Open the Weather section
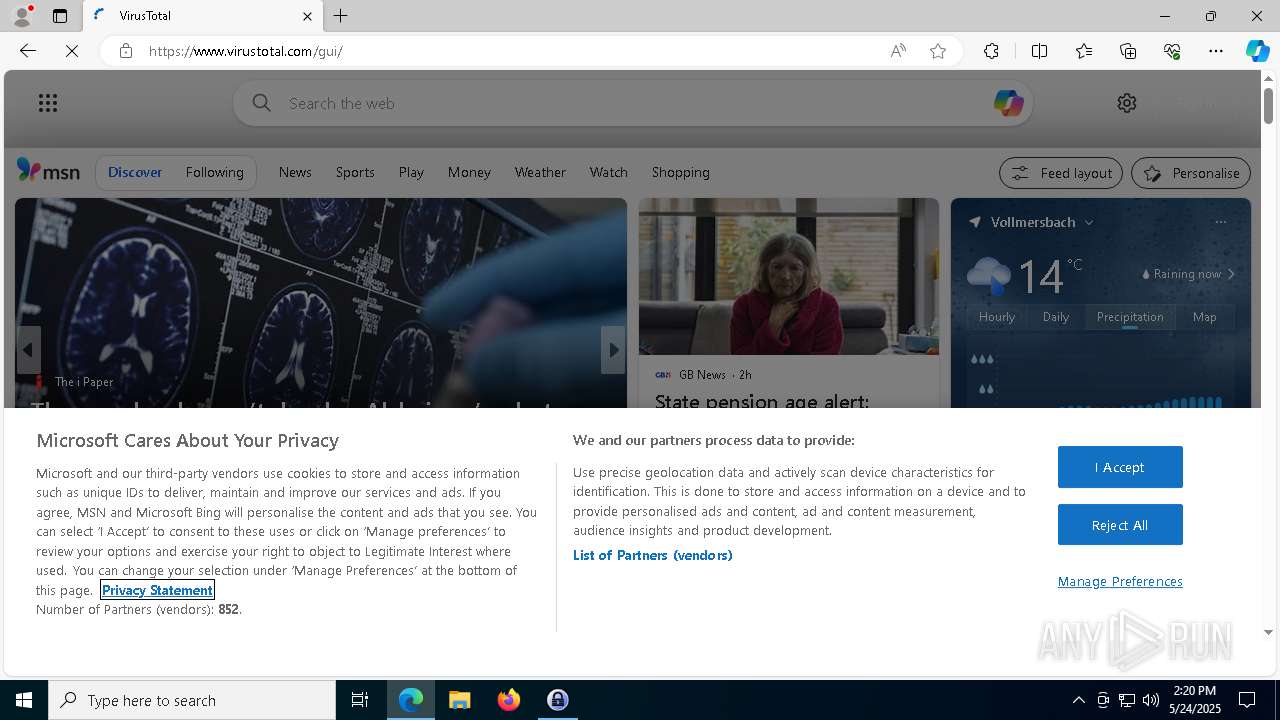 pos(540,172)
